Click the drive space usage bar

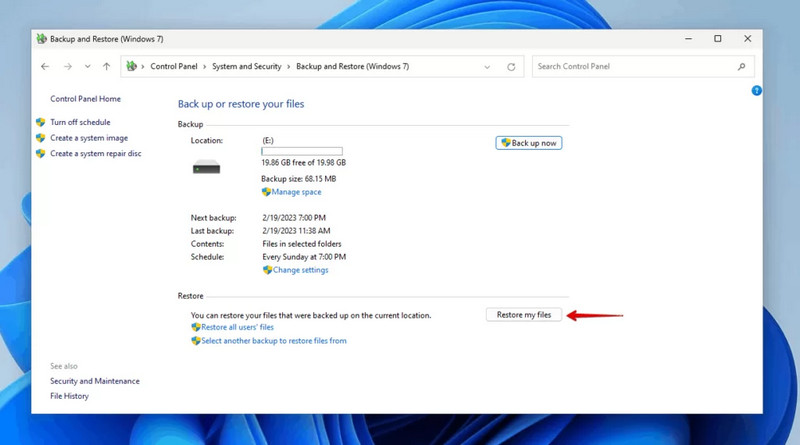point(302,152)
